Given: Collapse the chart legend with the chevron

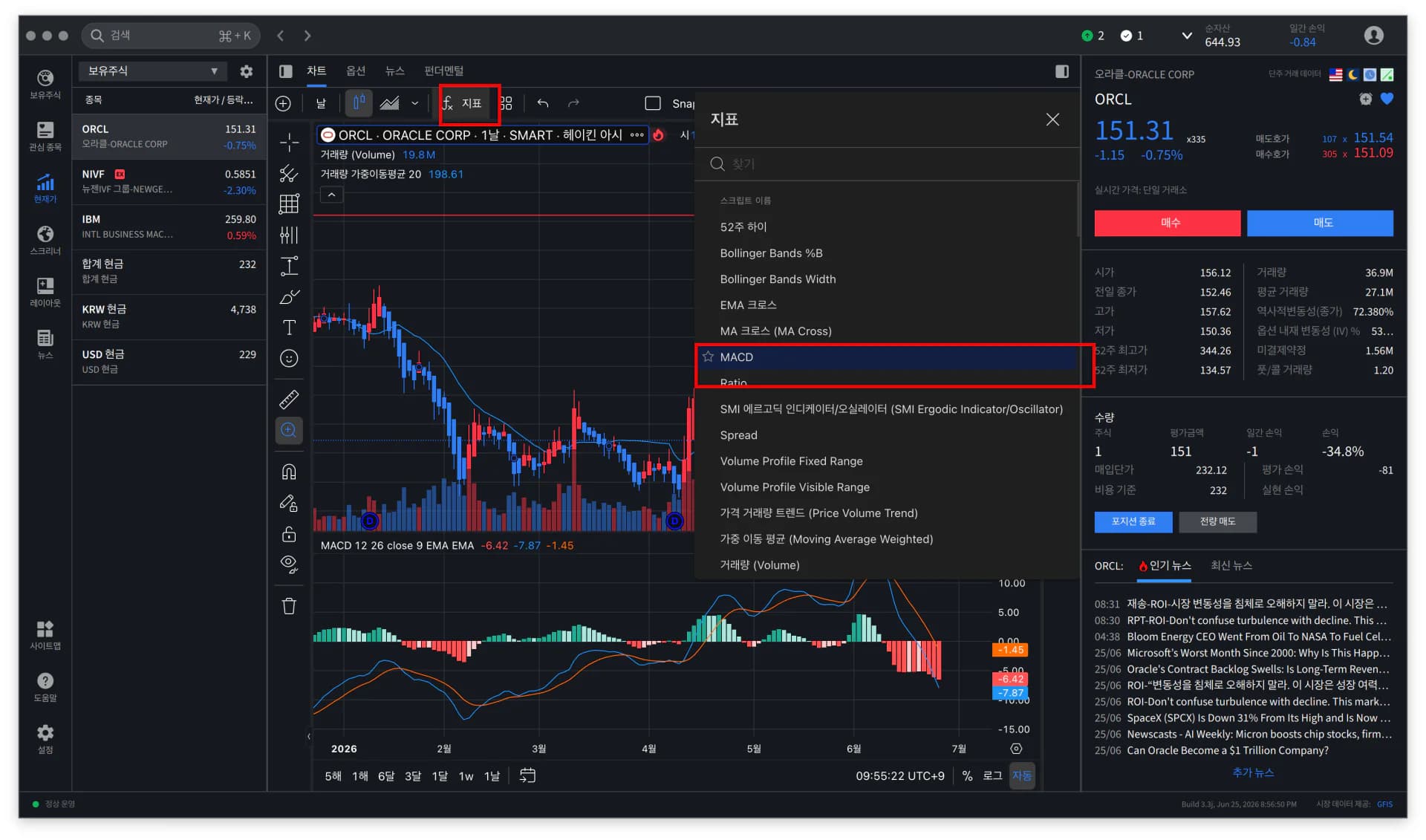Looking at the screenshot, I should coord(331,195).
